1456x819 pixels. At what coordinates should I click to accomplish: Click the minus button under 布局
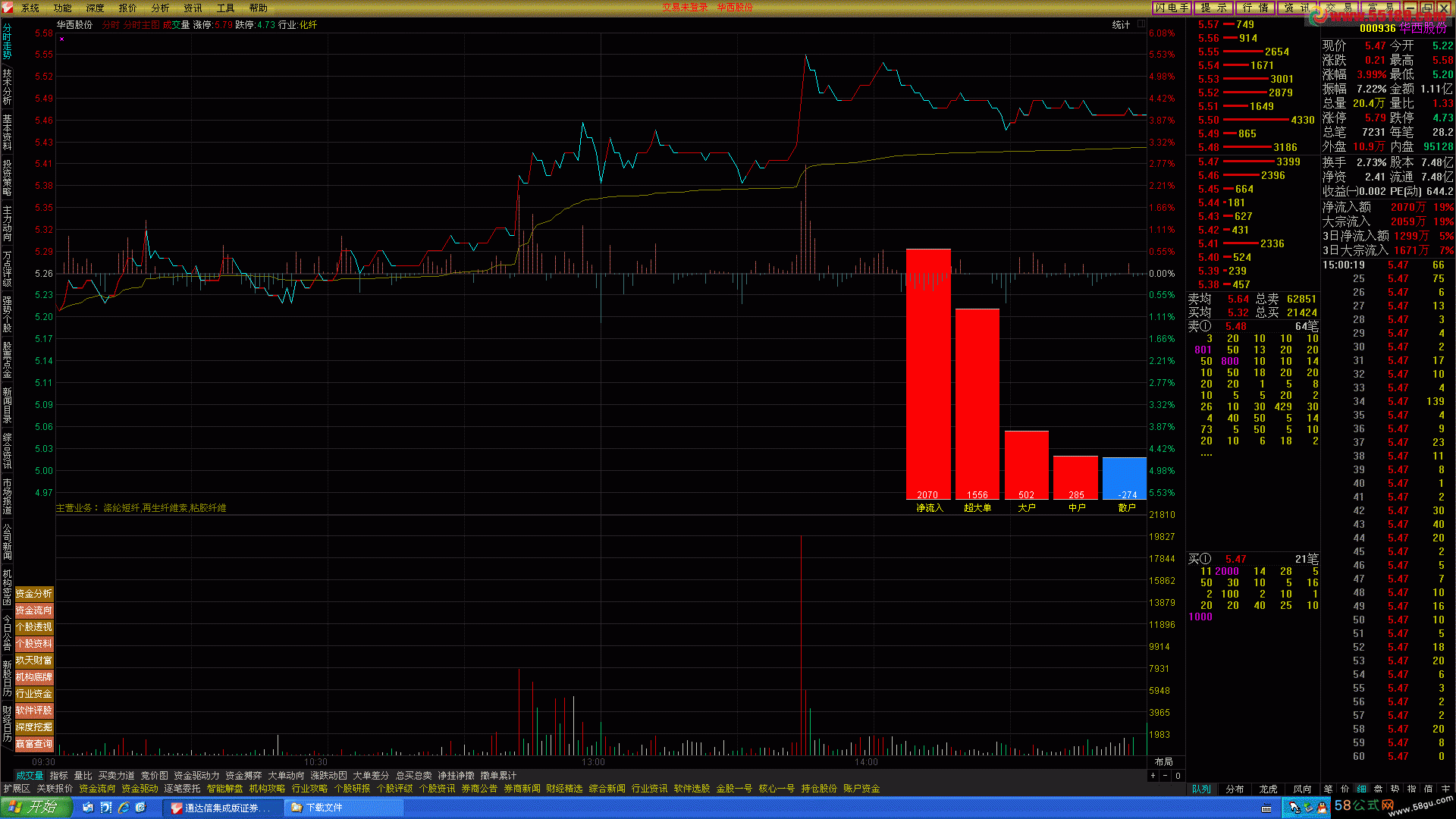coord(1166,776)
